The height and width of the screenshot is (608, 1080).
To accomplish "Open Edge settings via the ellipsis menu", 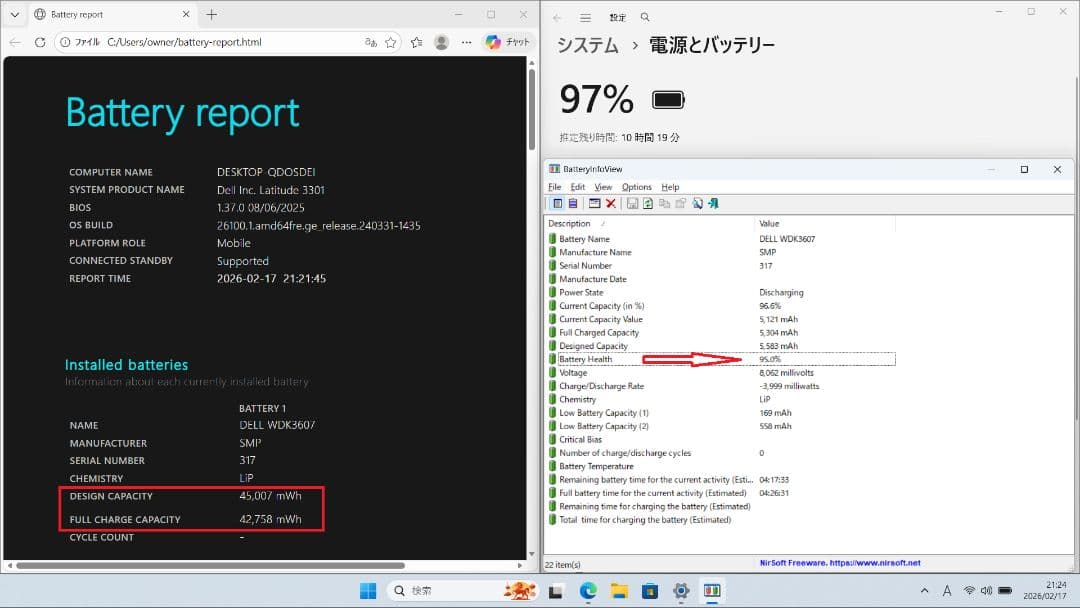I will tap(466, 42).
